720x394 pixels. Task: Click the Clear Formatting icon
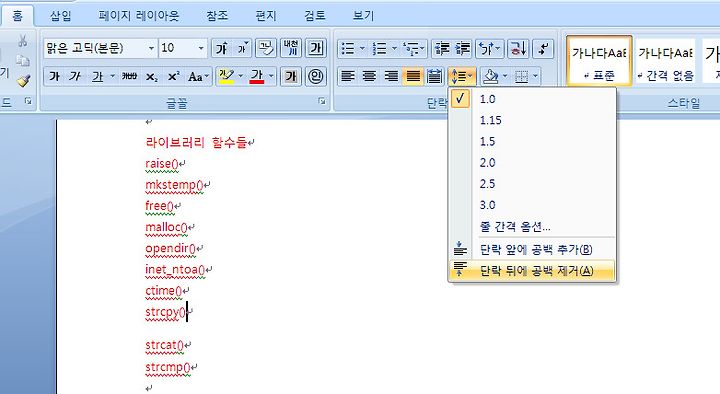coord(266,48)
